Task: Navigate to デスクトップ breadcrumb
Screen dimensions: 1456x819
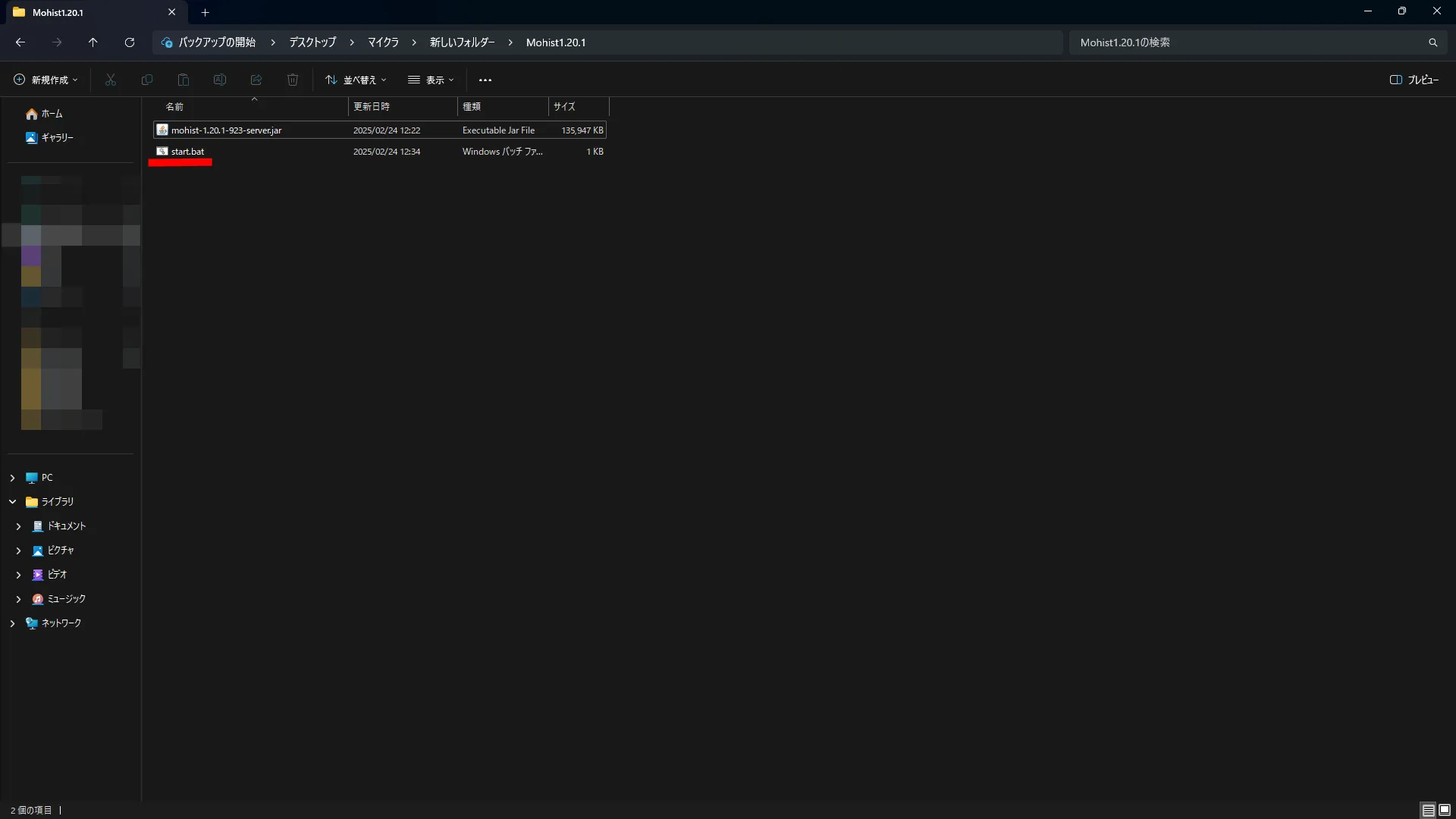Action: 312,42
